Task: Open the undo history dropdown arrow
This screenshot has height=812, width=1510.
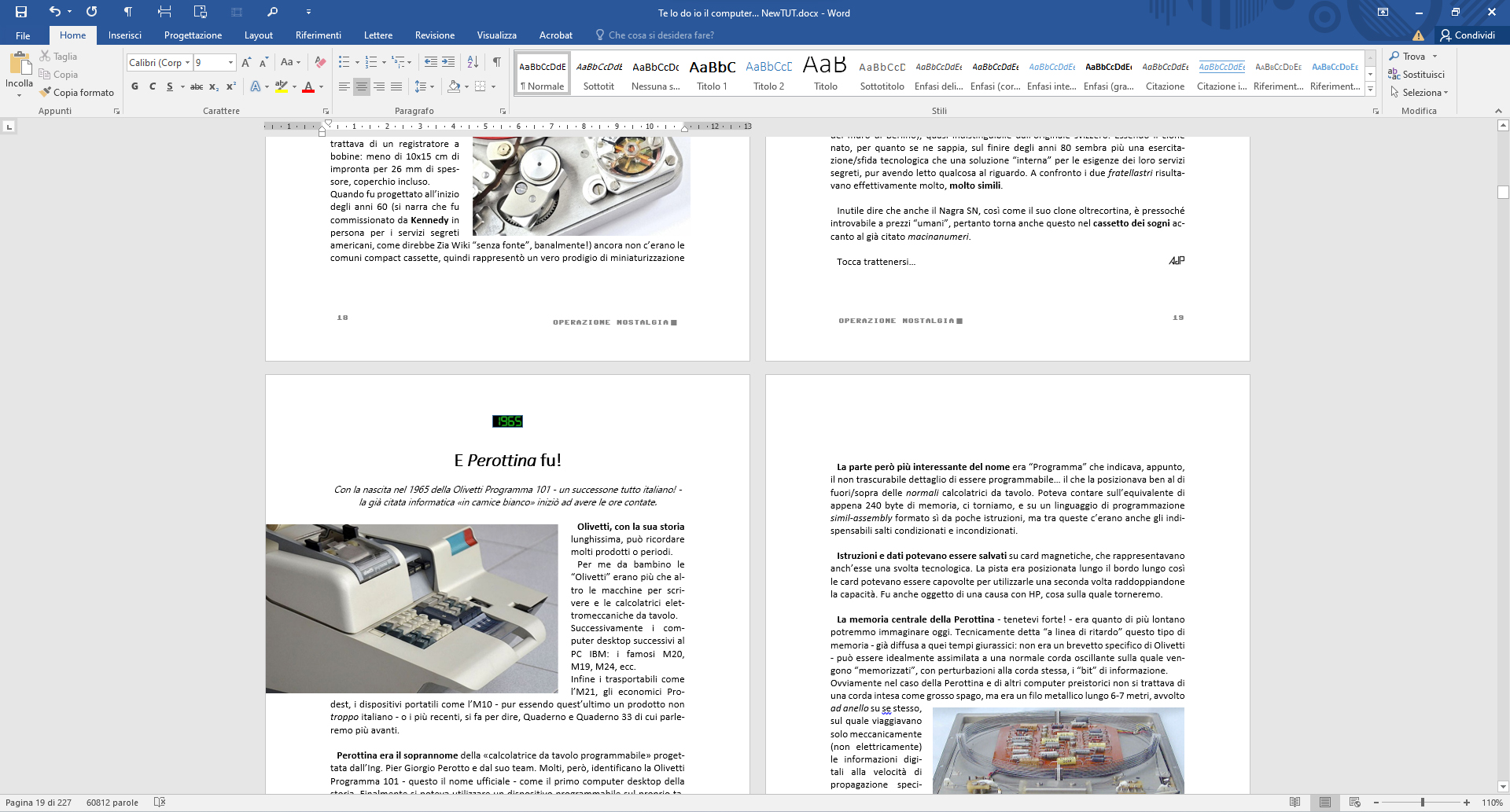Action: [69, 12]
